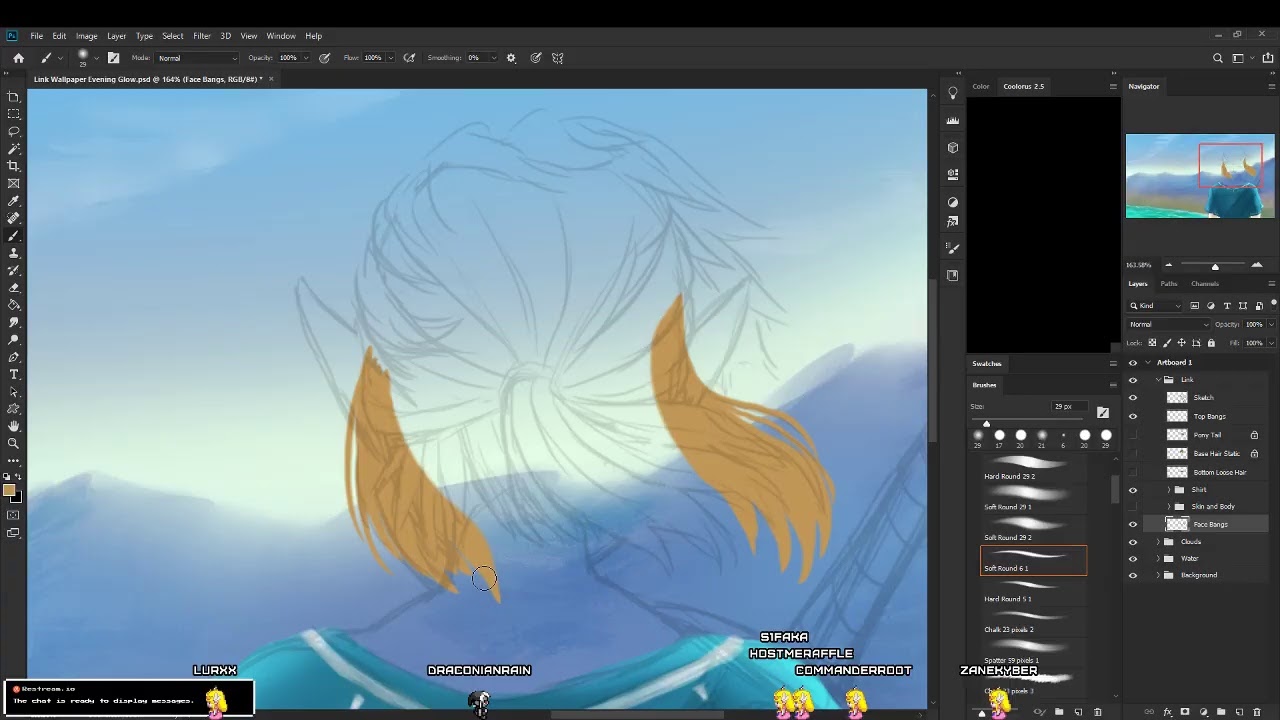
Task: Select the Crop tool
Action: tap(14, 166)
